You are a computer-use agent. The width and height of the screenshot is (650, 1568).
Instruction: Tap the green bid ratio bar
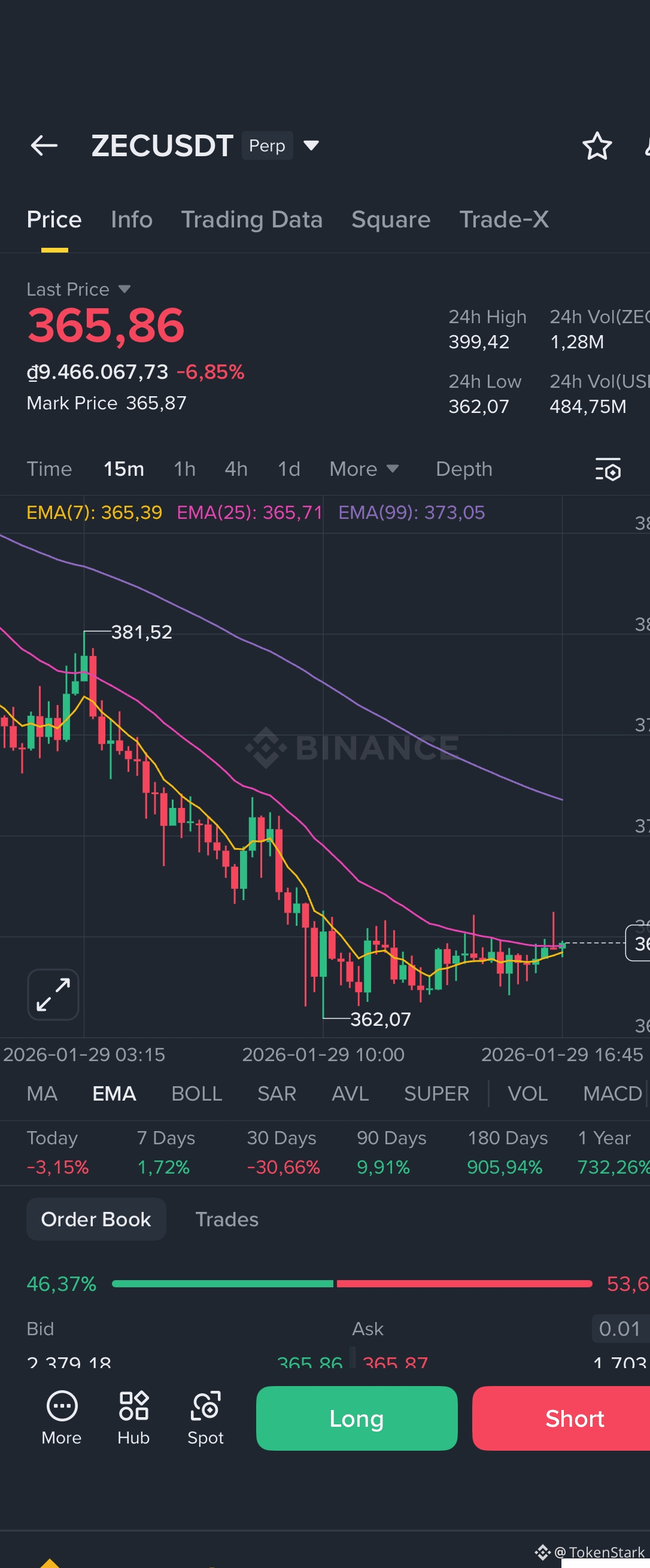[x=223, y=1283]
